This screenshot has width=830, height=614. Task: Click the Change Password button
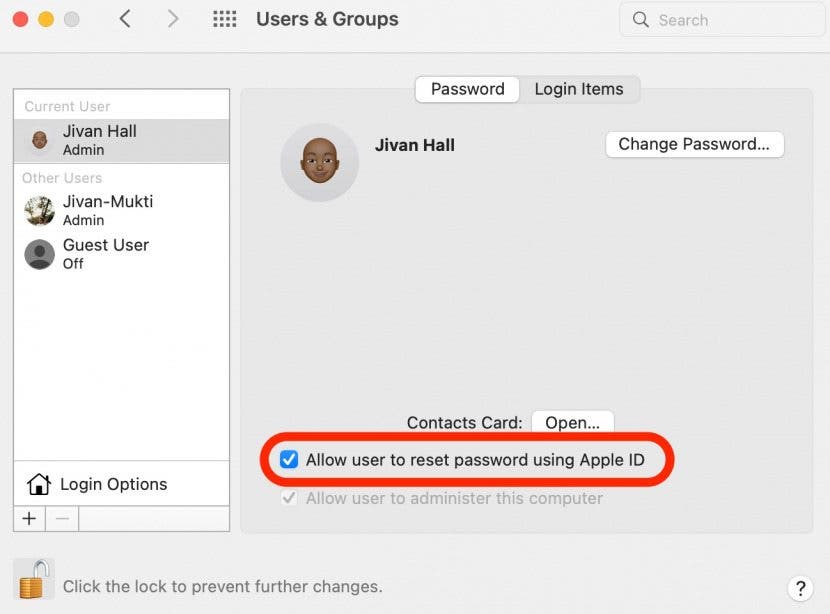[694, 144]
